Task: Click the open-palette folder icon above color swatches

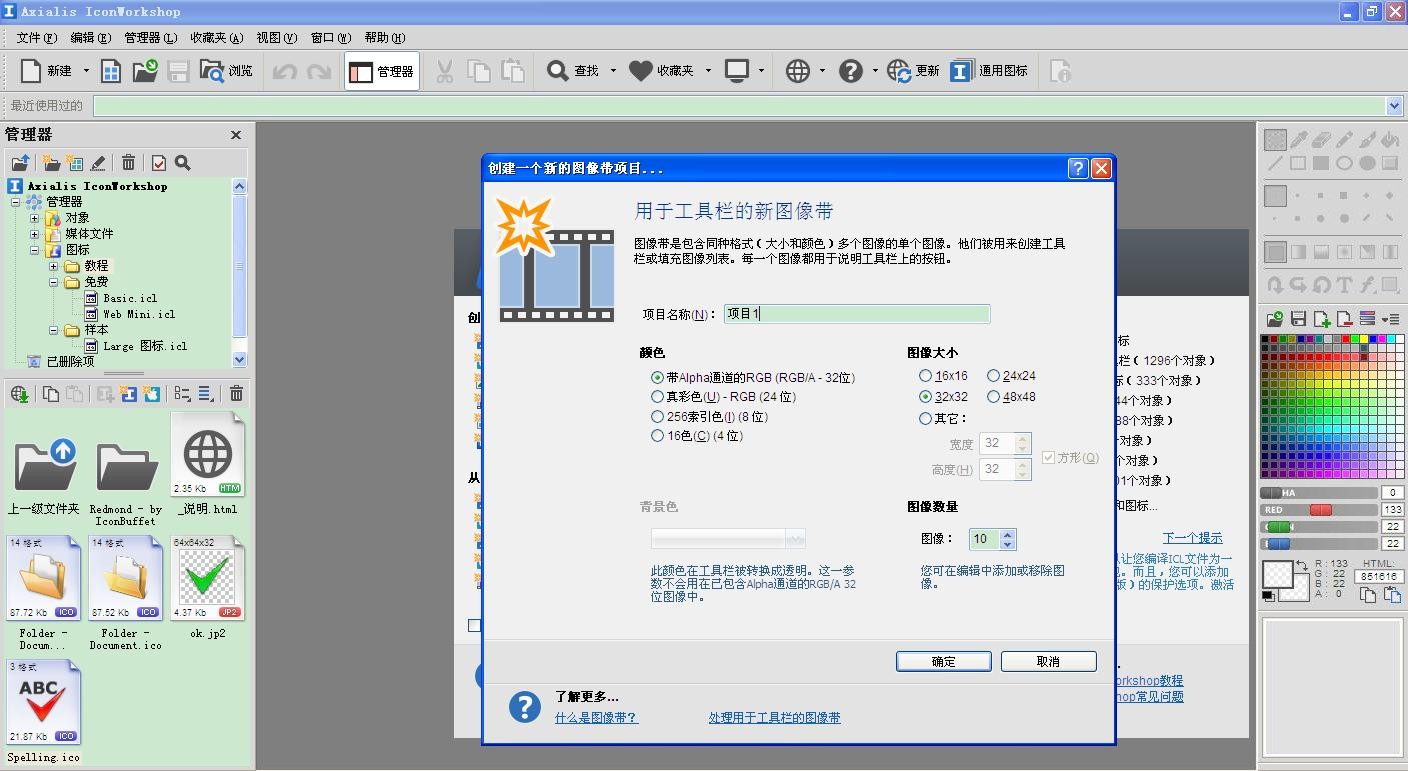Action: [x=1275, y=319]
